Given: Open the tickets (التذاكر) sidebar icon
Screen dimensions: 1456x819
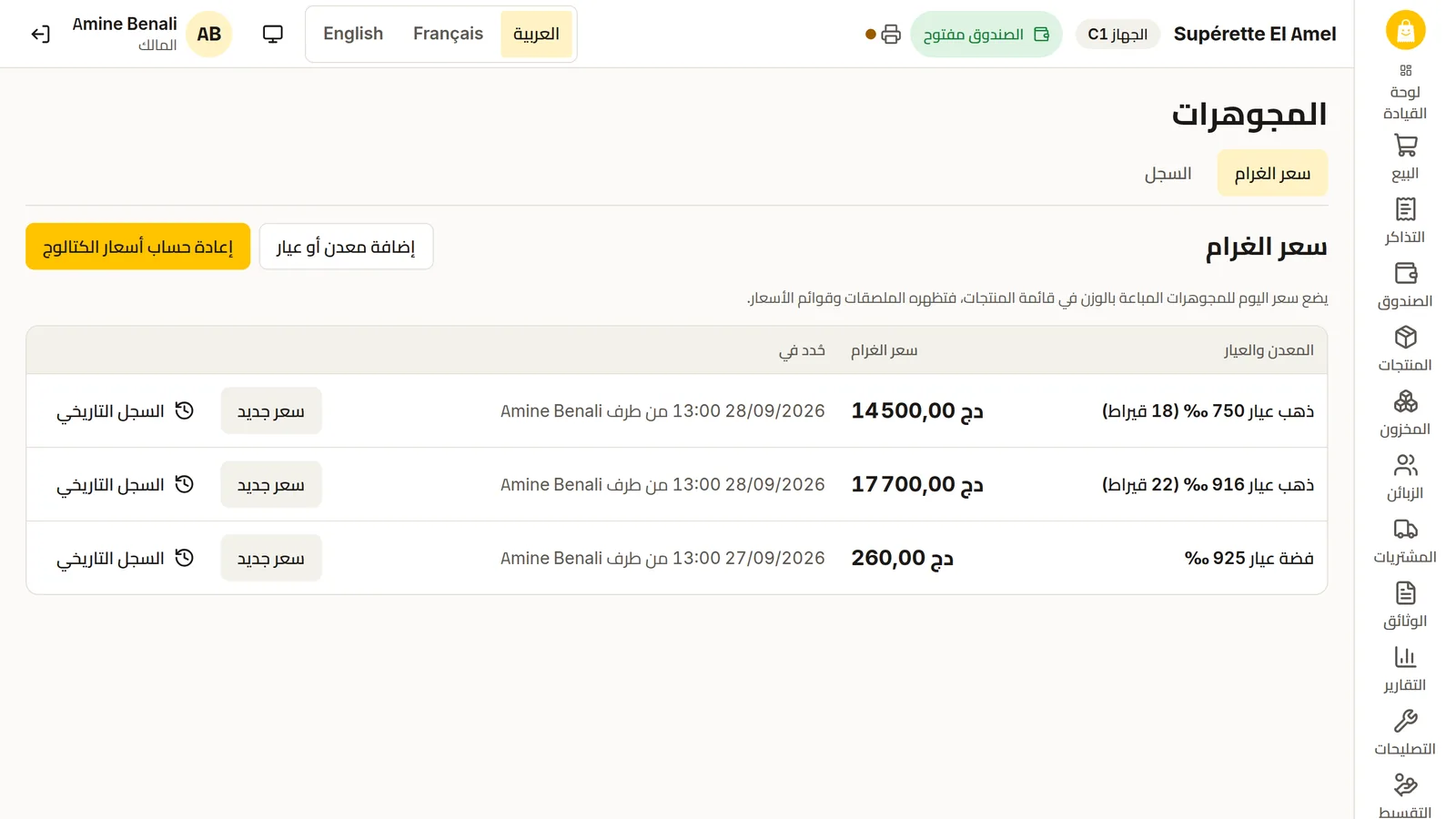Looking at the screenshot, I should pyautogui.click(x=1405, y=220).
